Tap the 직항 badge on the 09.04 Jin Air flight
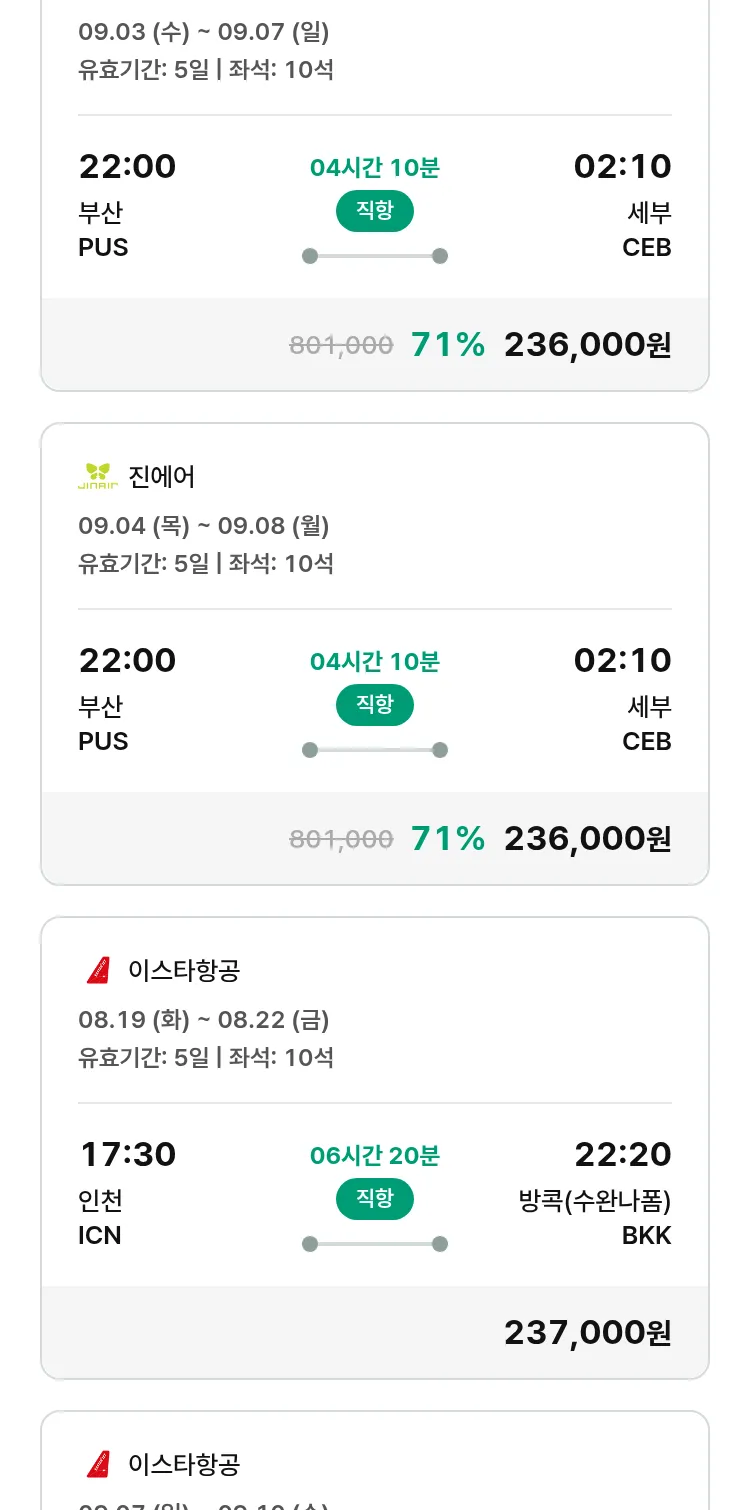750x1510 pixels. tap(374, 705)
